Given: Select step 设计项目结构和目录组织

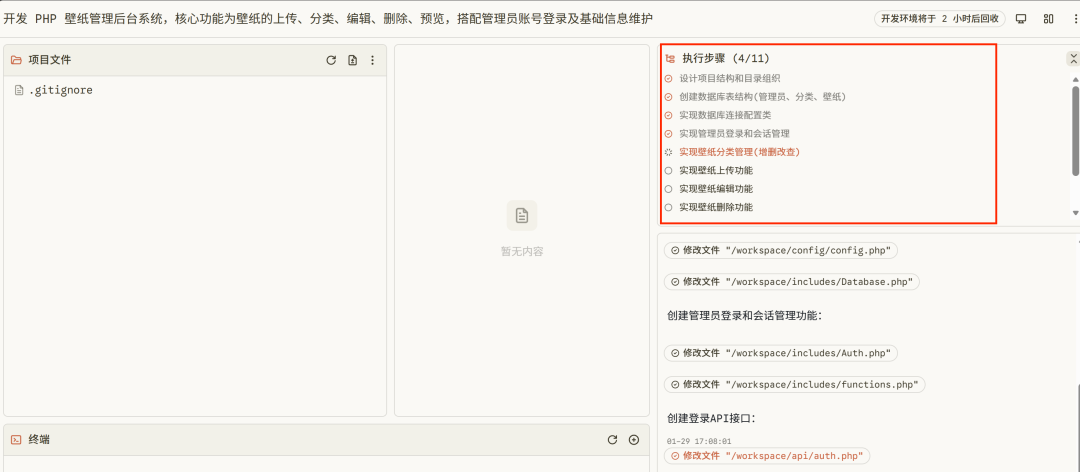Looking at the screenshot, I should click(729, 79).
